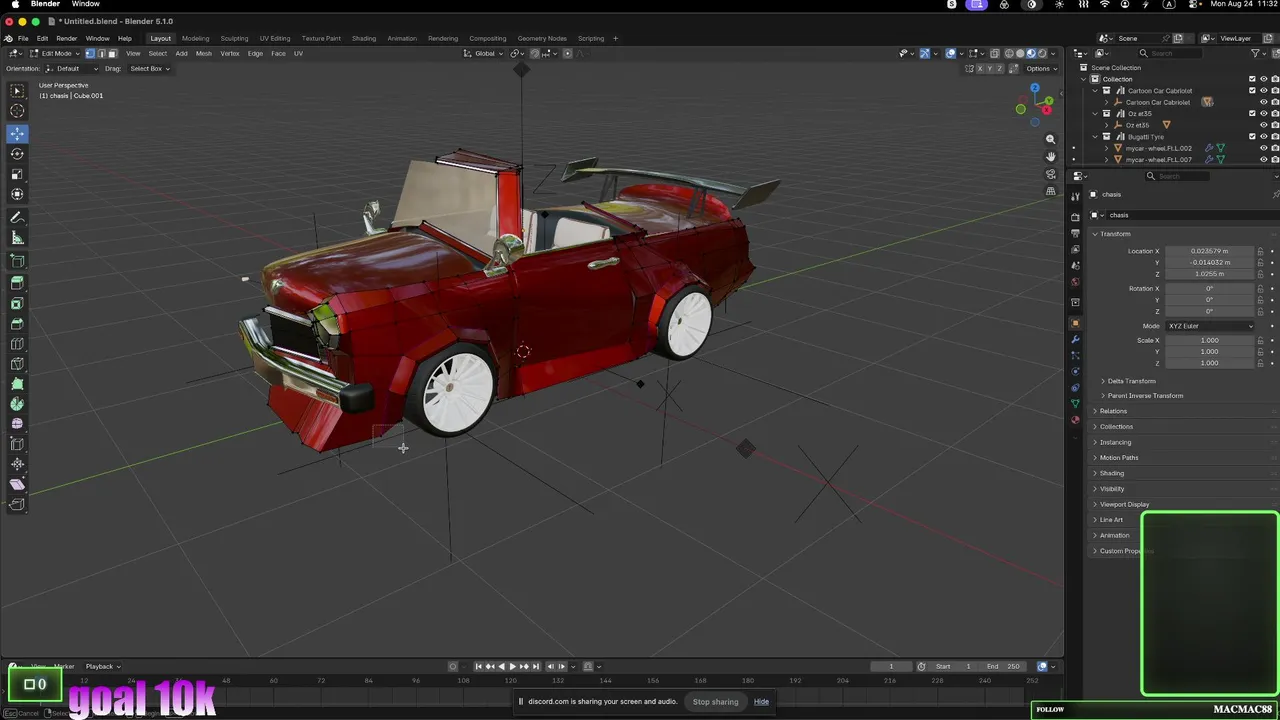
Task: Click the viewport zoom magnifier icon
Action: click(1050, 139)
